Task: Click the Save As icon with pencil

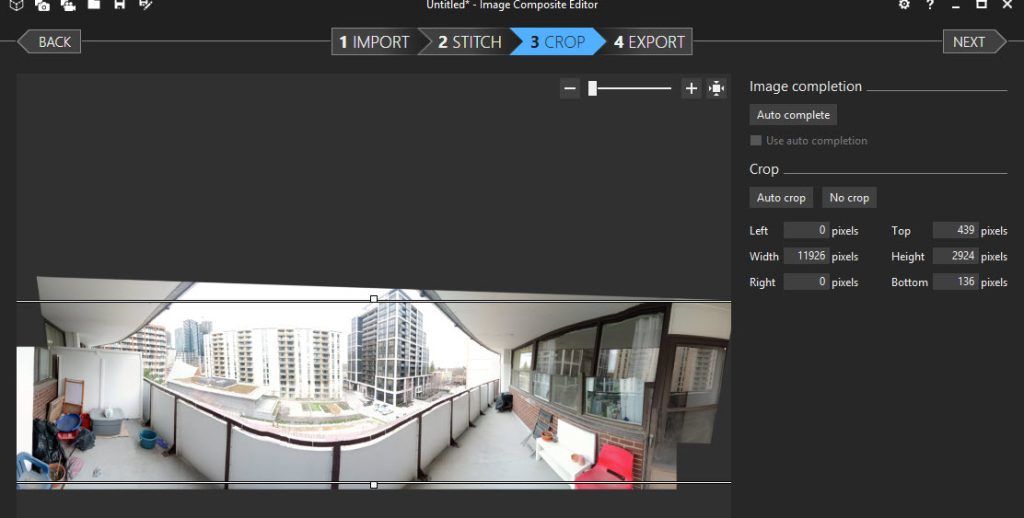Action: click(x=146, y=5)
